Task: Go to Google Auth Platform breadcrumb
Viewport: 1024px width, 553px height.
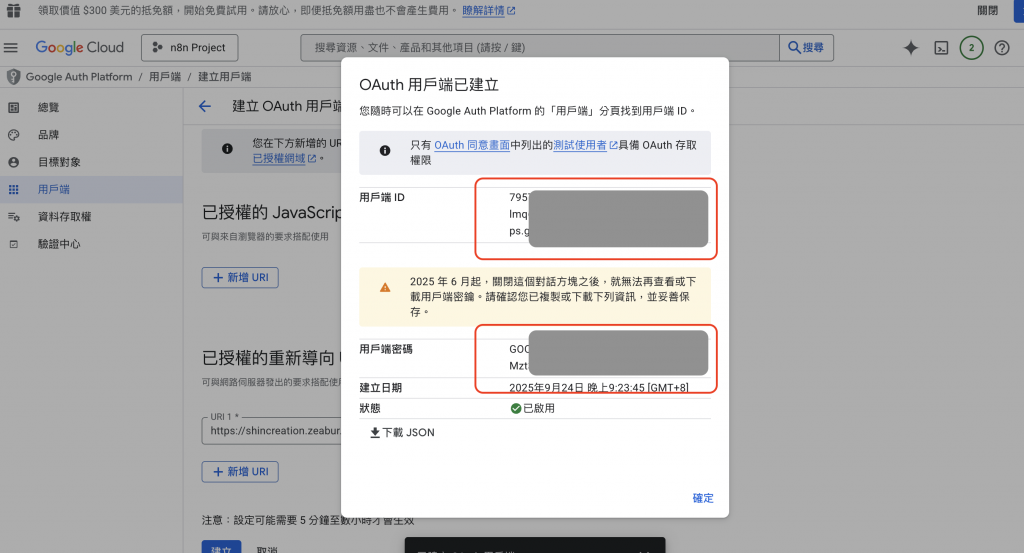Action: click(79, 77)
